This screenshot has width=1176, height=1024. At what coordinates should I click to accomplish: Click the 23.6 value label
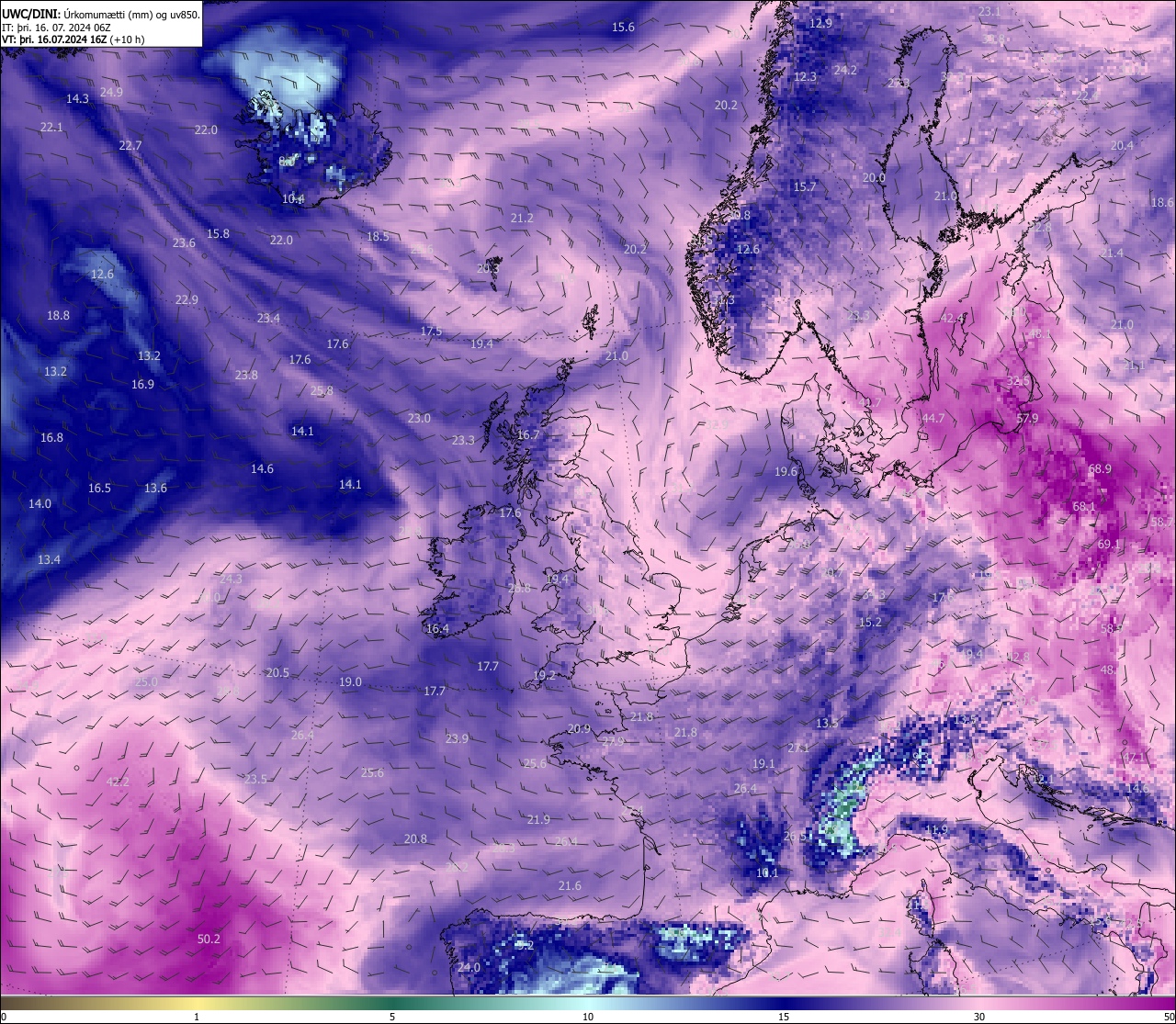[184, 243]
